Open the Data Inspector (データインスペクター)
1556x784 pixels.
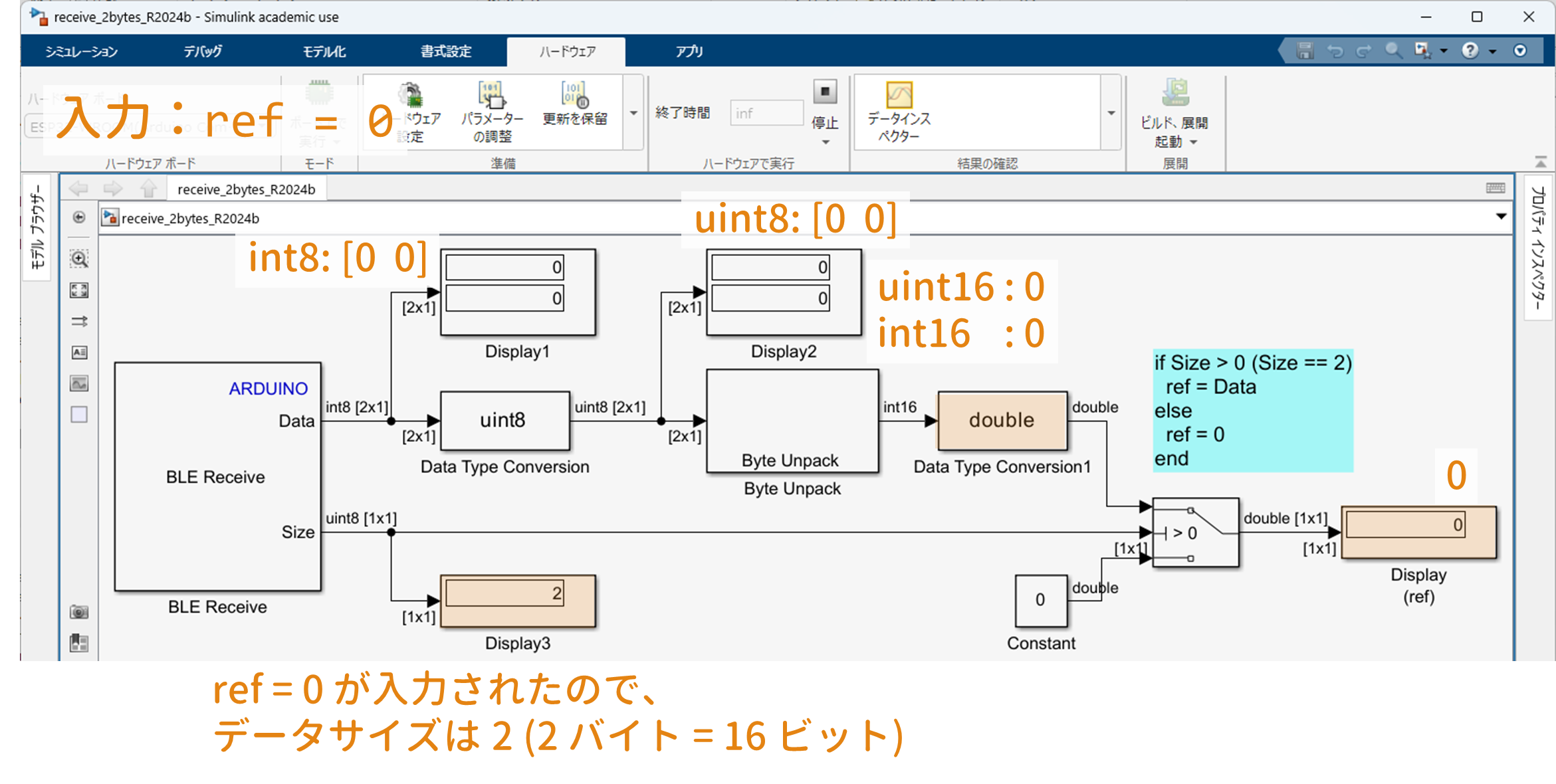pyautogui.click(x=899, y=96)
